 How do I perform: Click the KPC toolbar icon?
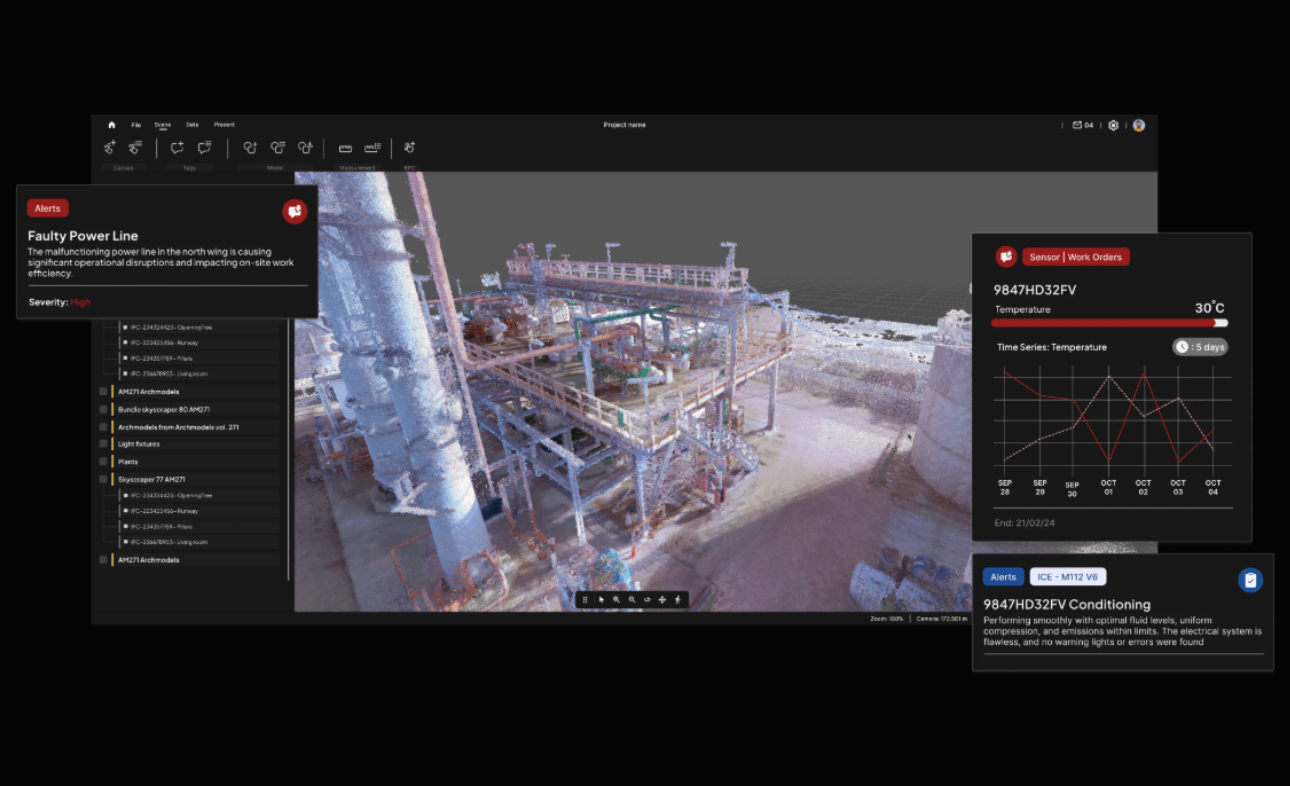408,148
